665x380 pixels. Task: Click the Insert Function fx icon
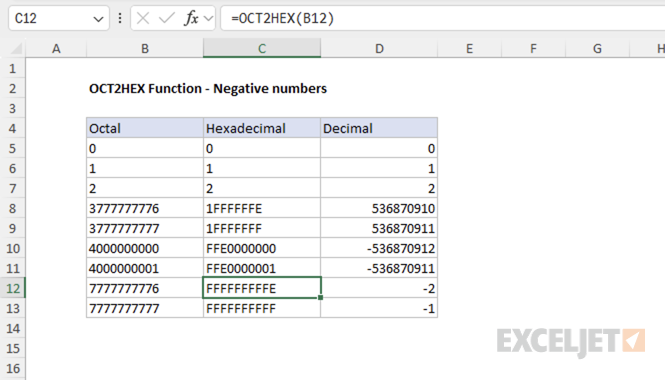[x=191, y=18]
